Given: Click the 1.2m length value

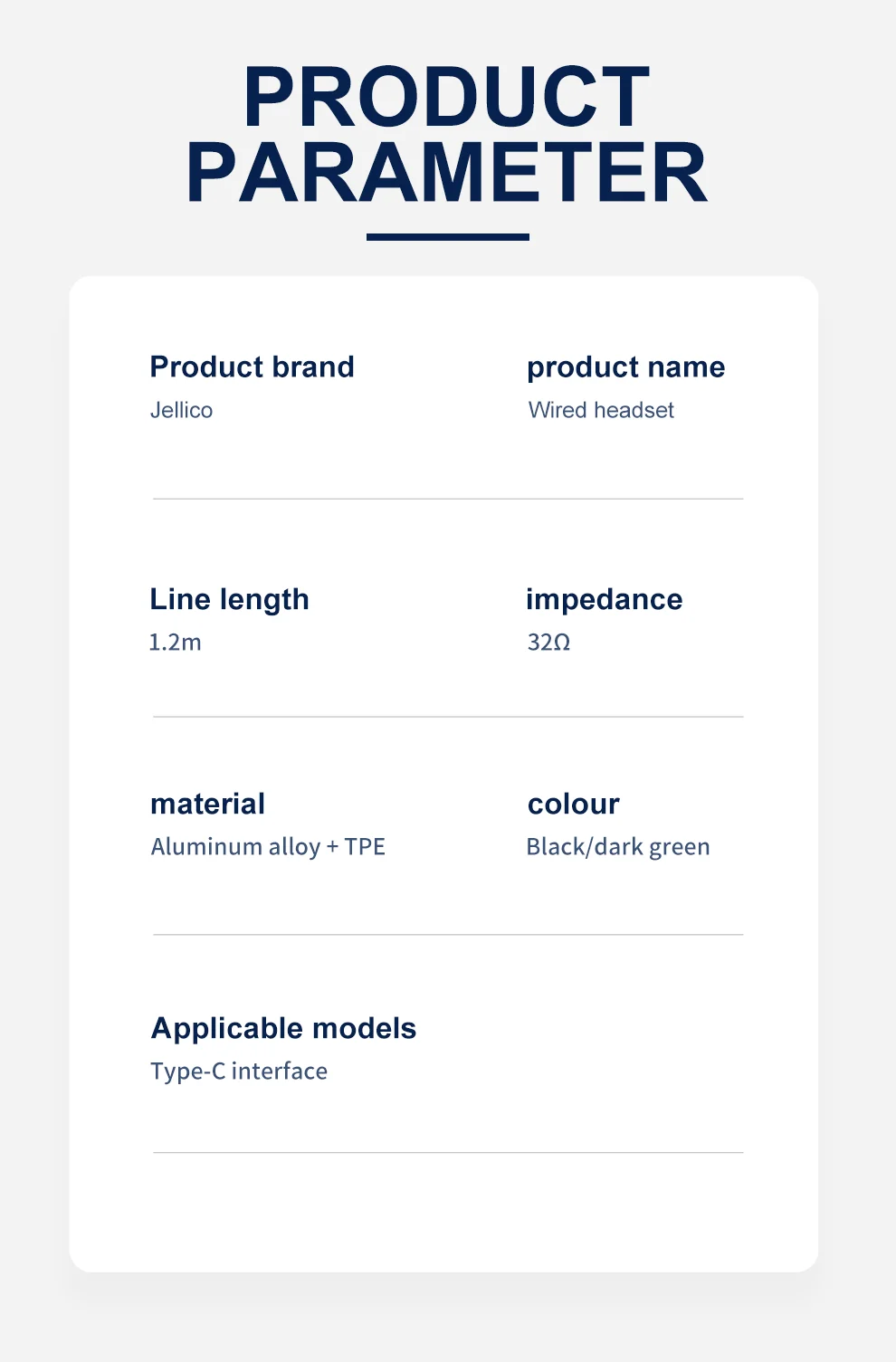Looking at the screenshot, I should point(175,643).
